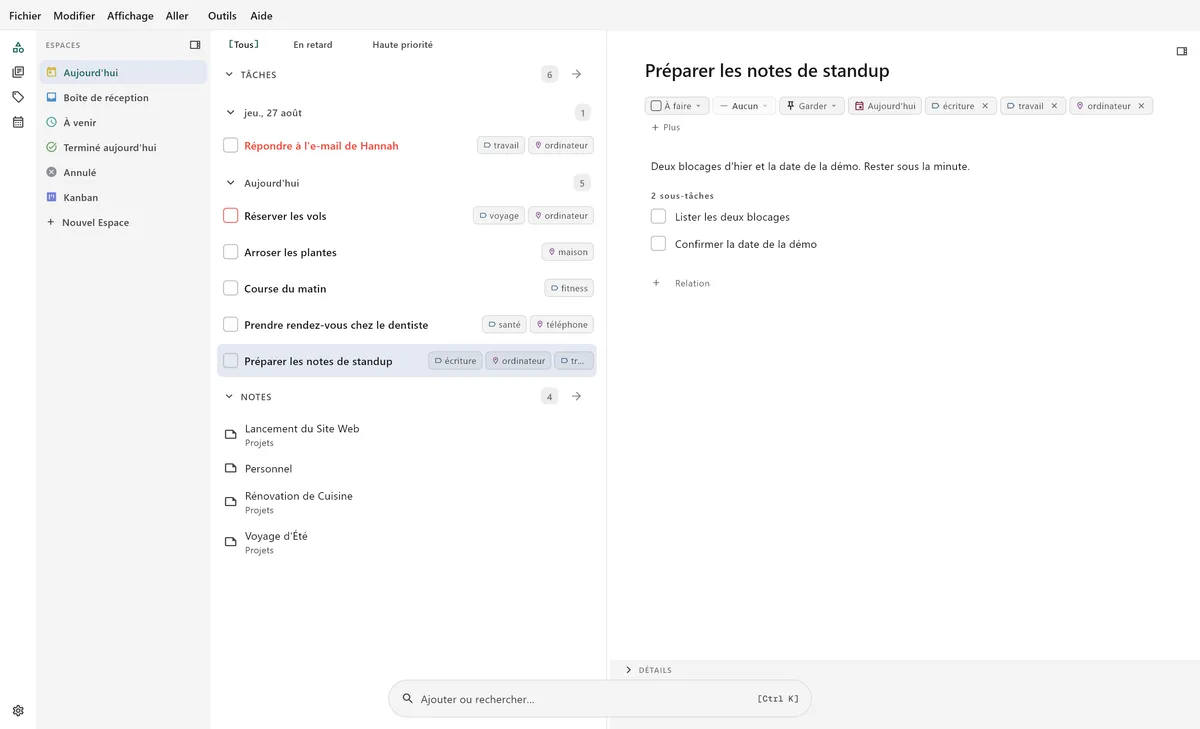Open the notes library icon in left rail

pyautogui.click(x=18, y=72)
